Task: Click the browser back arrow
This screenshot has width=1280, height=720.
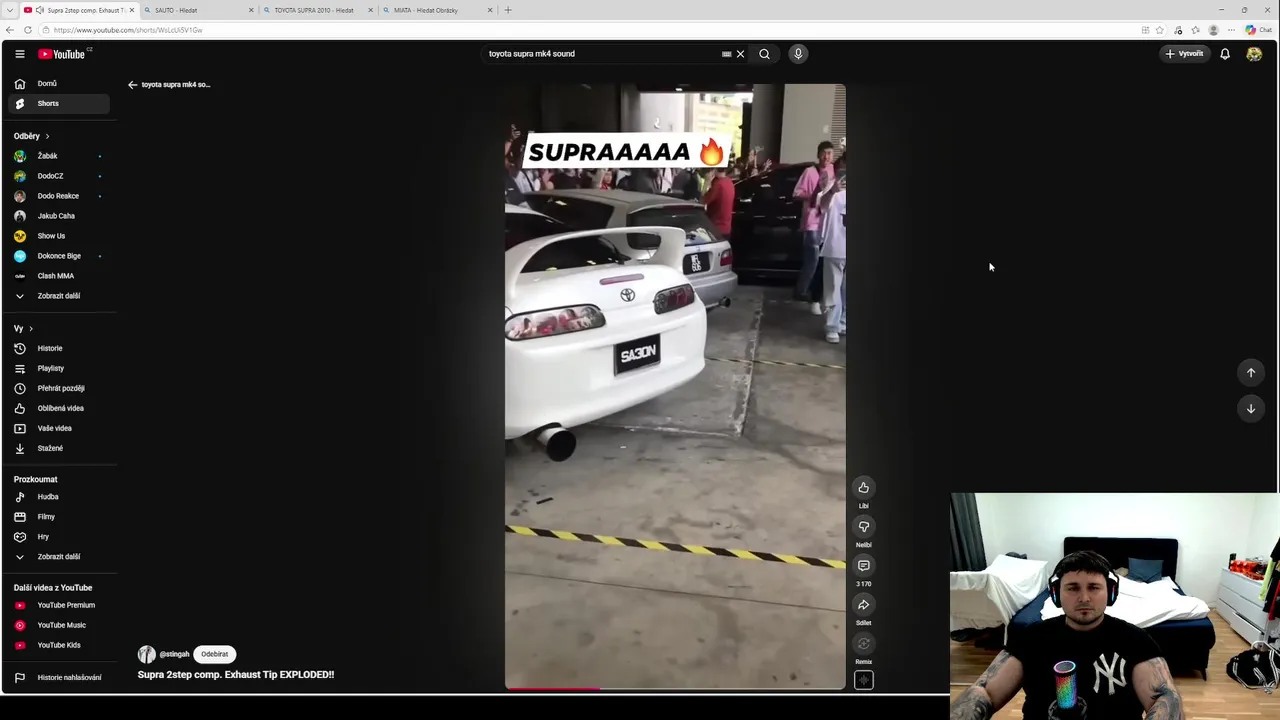Action: click(10, 30)
